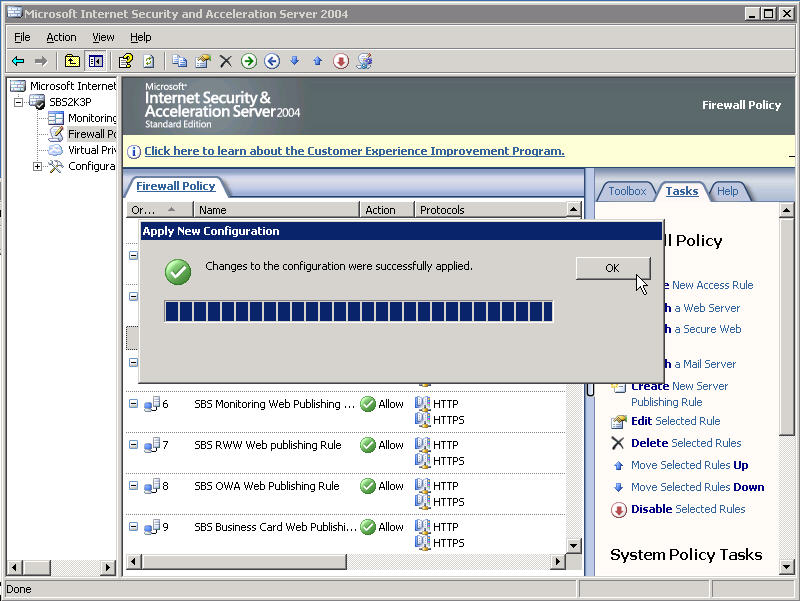Expand the Configuration tree node
The image size is (800, 601).
pos(38,166)
